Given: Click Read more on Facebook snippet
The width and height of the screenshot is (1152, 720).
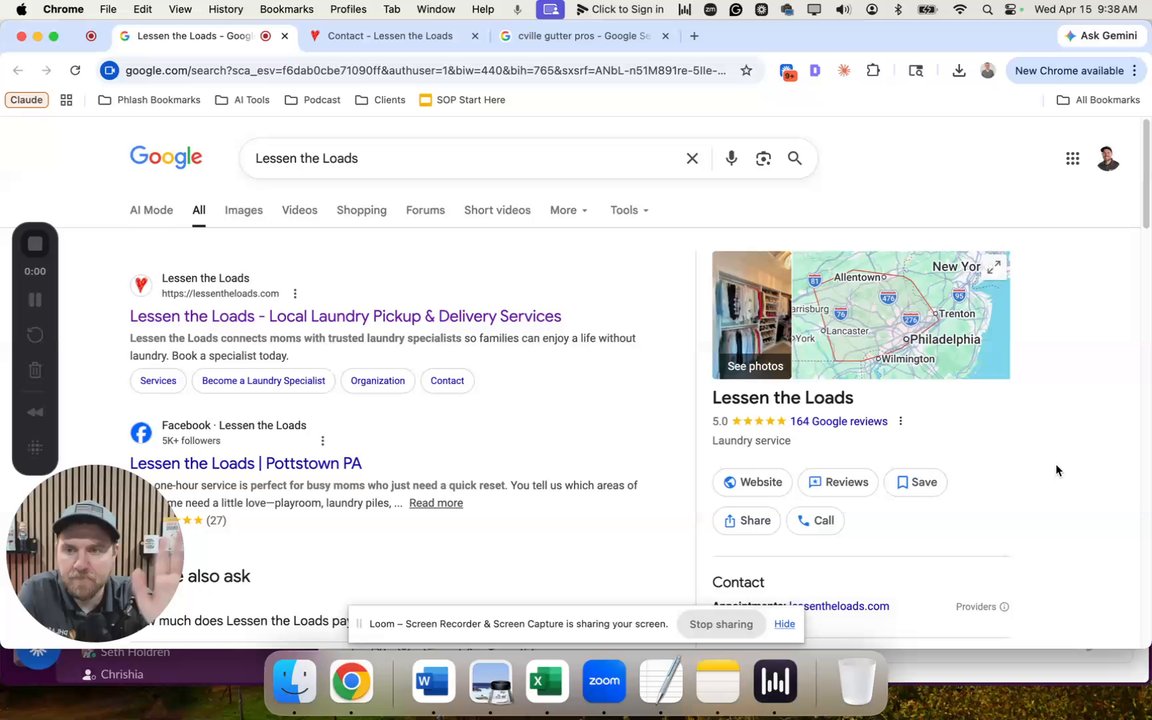Looking at the screenshot, I should click(436, 503).
